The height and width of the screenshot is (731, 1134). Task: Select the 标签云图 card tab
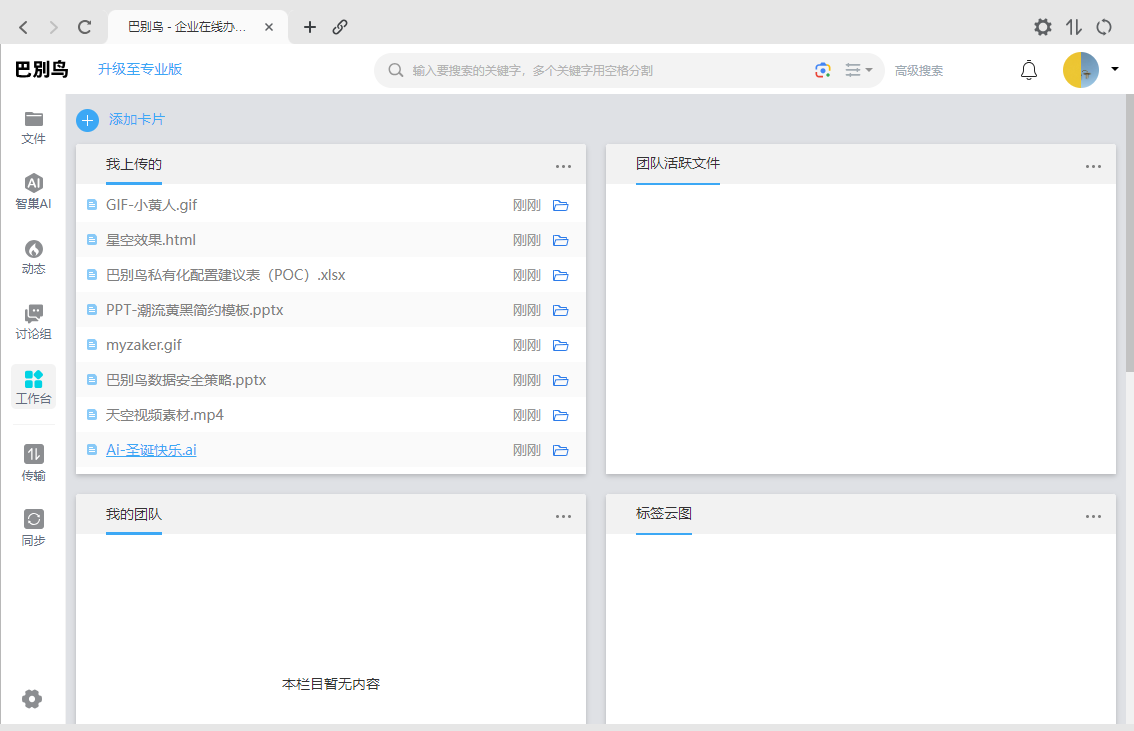664,514
